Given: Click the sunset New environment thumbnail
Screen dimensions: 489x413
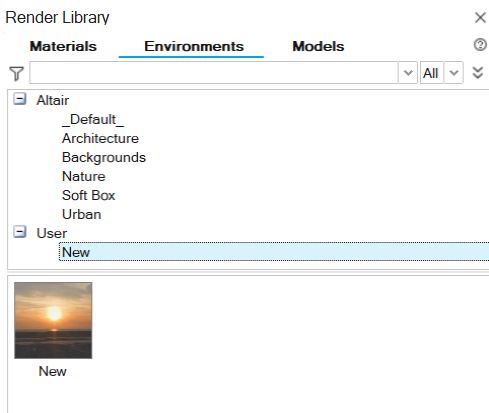Looking at the screenshot, I should (x=53, y=320).
